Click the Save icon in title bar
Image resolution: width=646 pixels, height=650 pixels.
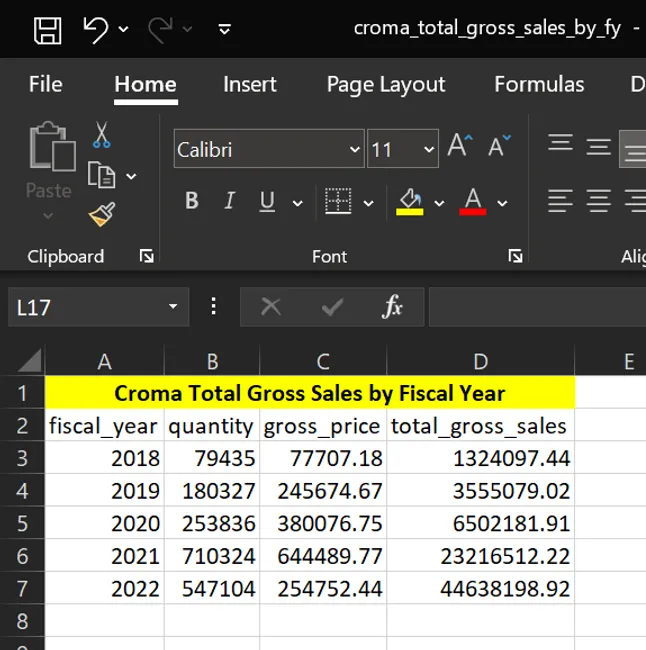[47, 29]
